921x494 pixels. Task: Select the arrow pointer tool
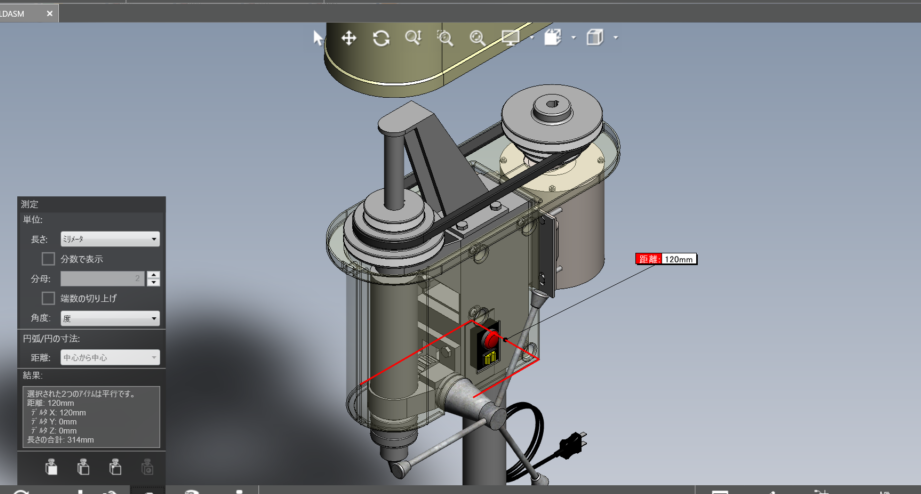click(x=318, y=38)
